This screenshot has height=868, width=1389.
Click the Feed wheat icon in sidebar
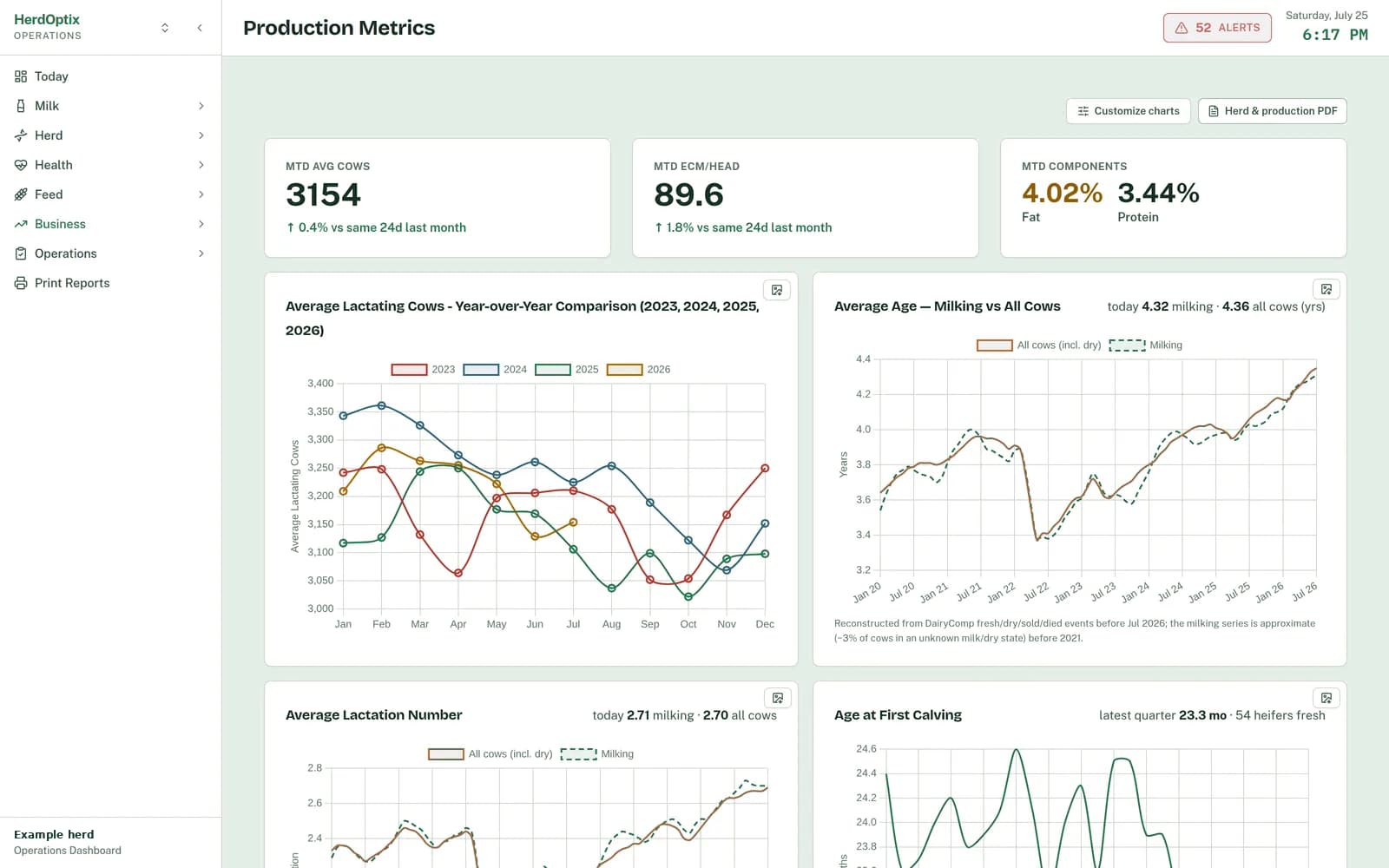(21, 194)
